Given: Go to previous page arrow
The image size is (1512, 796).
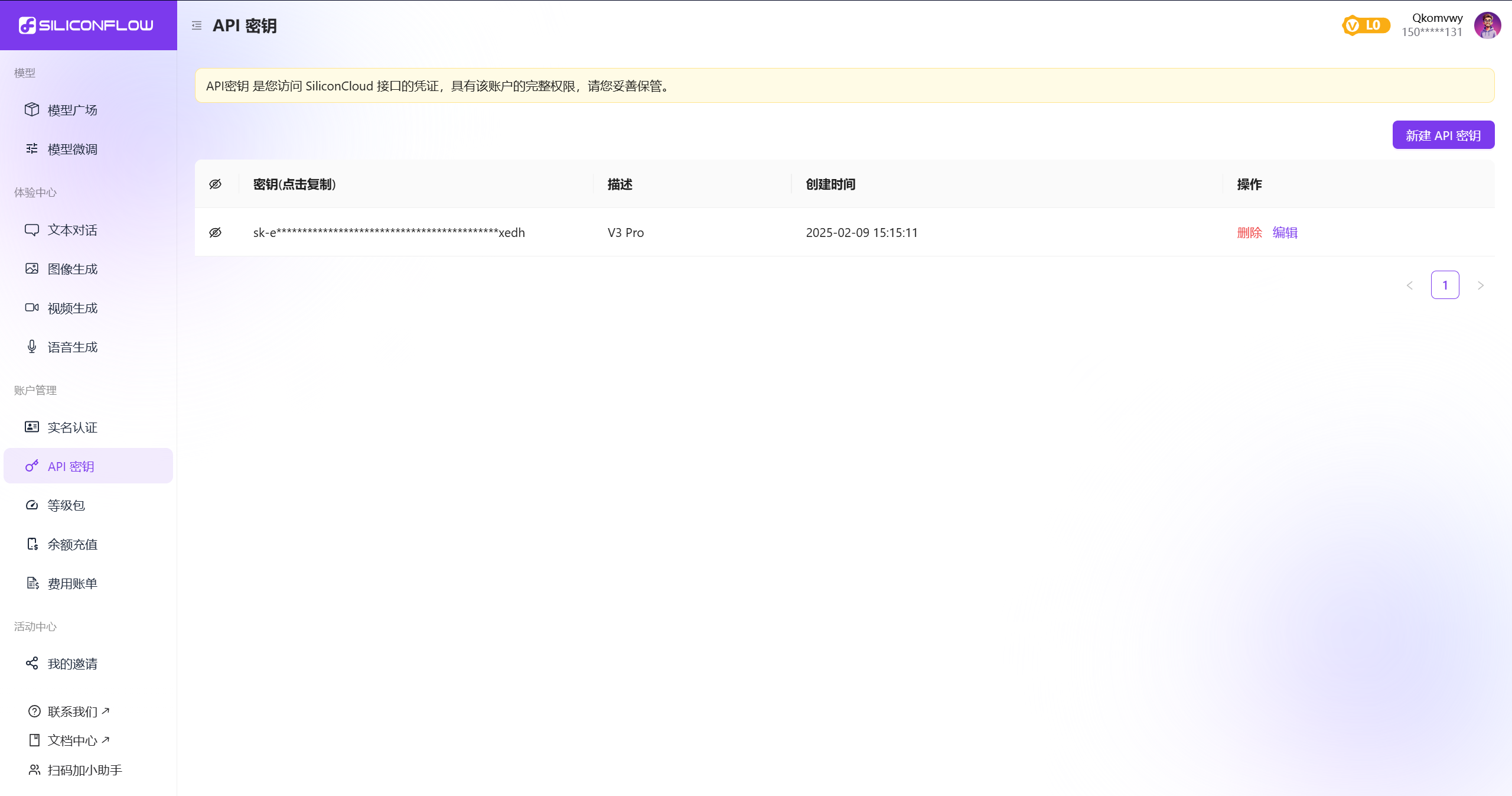Looking at the screenshot, I should [x=1410, y=285].
